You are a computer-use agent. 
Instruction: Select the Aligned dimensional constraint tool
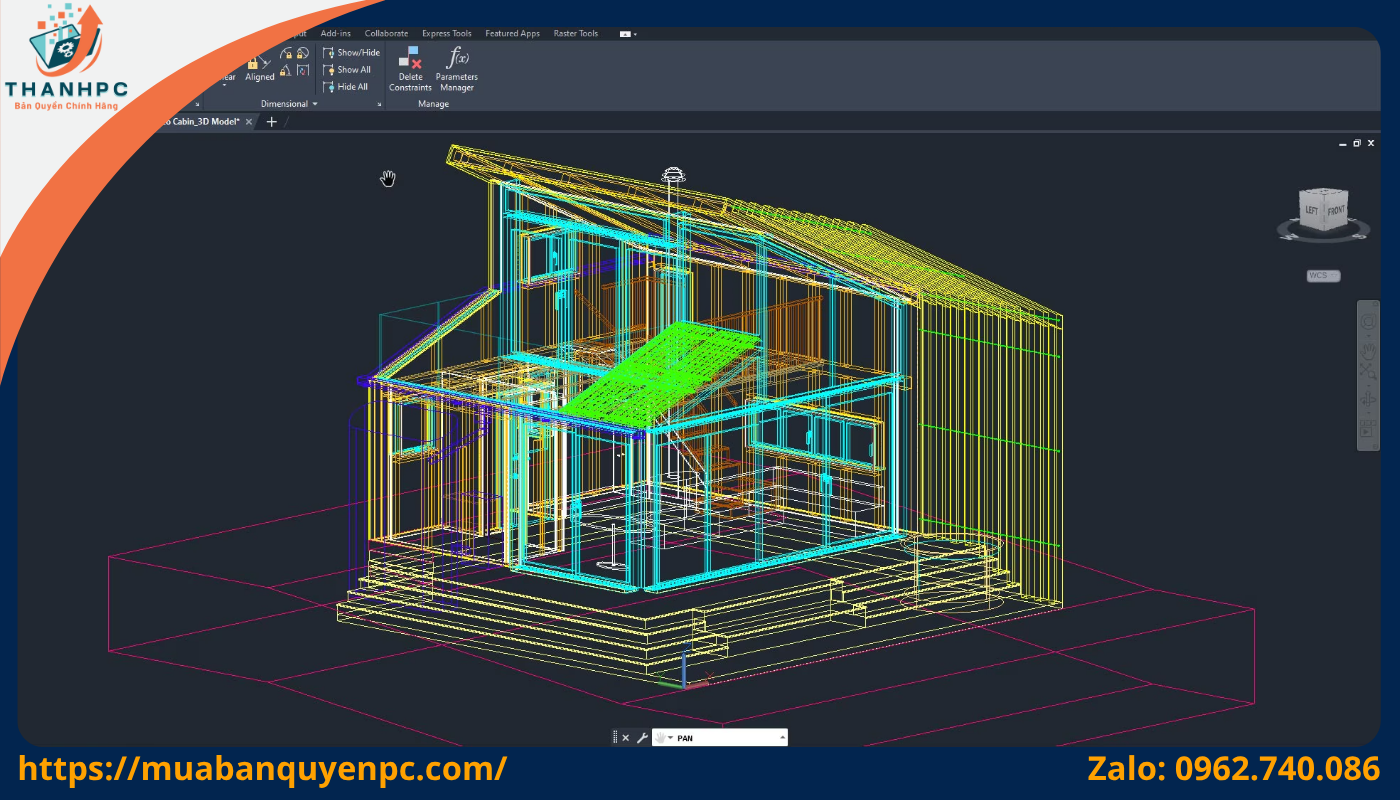(259, 69)
